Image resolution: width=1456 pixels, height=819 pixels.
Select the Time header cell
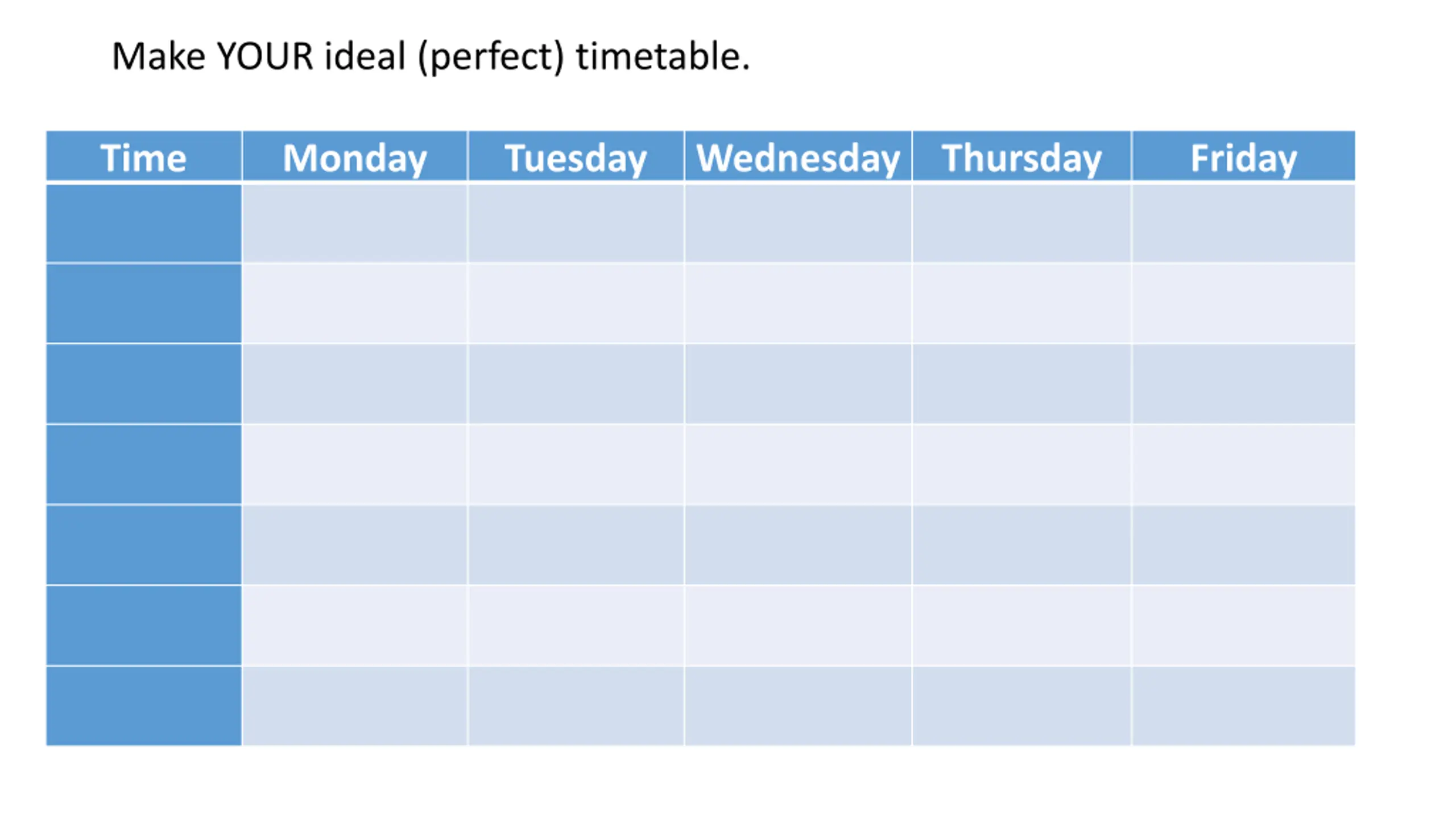pos(143,156)
